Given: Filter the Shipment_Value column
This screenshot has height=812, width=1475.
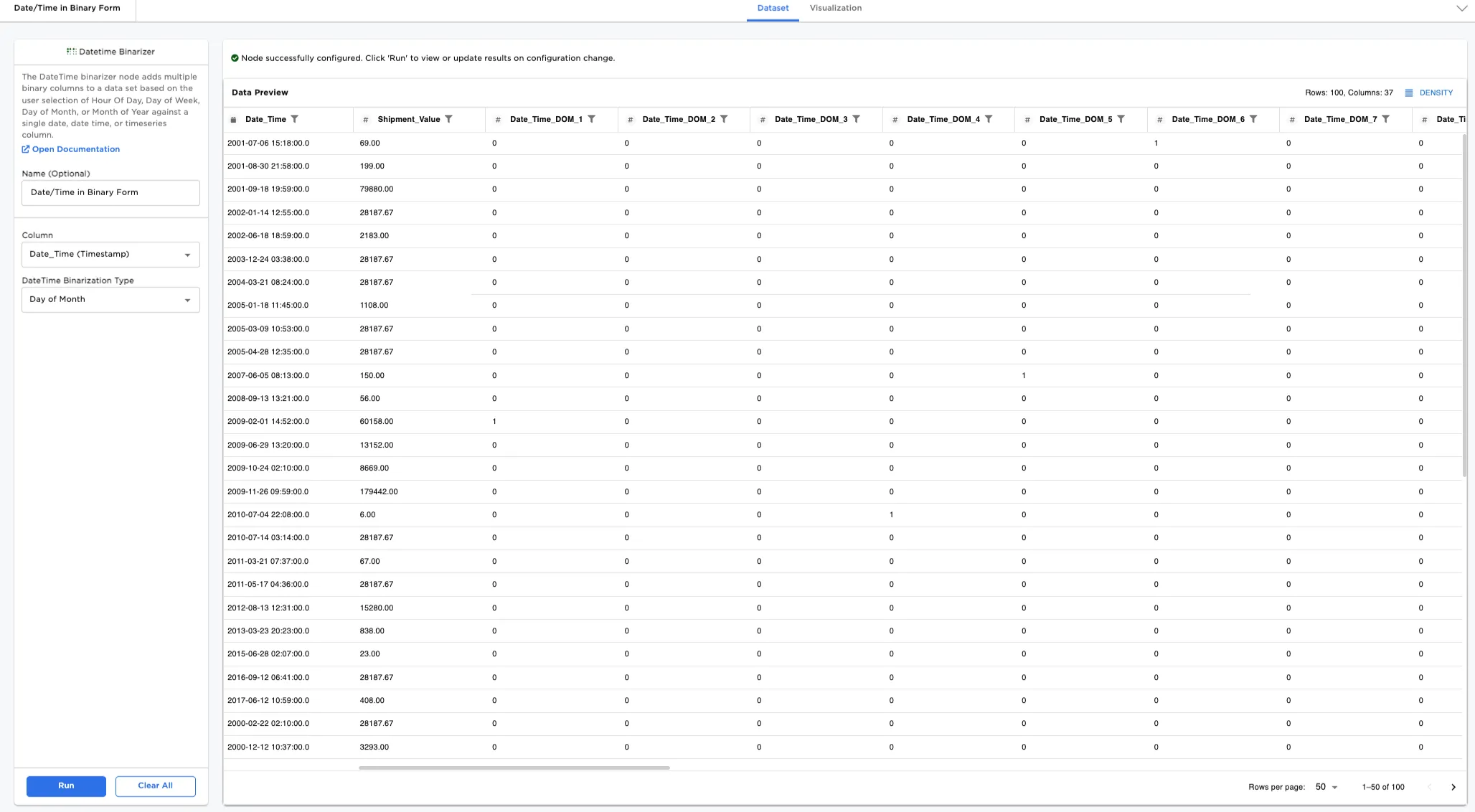Looking at the screenshot, I should 448,119.
